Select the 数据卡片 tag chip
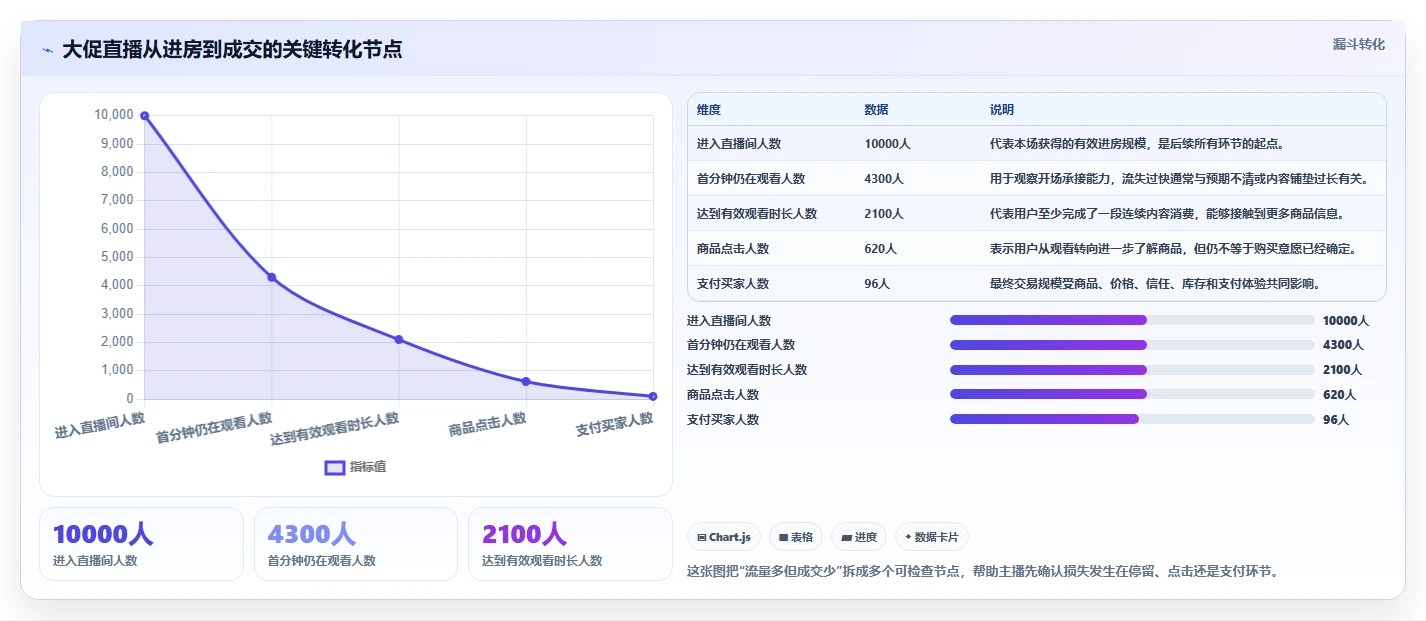The width and height of the screenshot is (1426, 621). pyautogui.click(x=932, y=537)
